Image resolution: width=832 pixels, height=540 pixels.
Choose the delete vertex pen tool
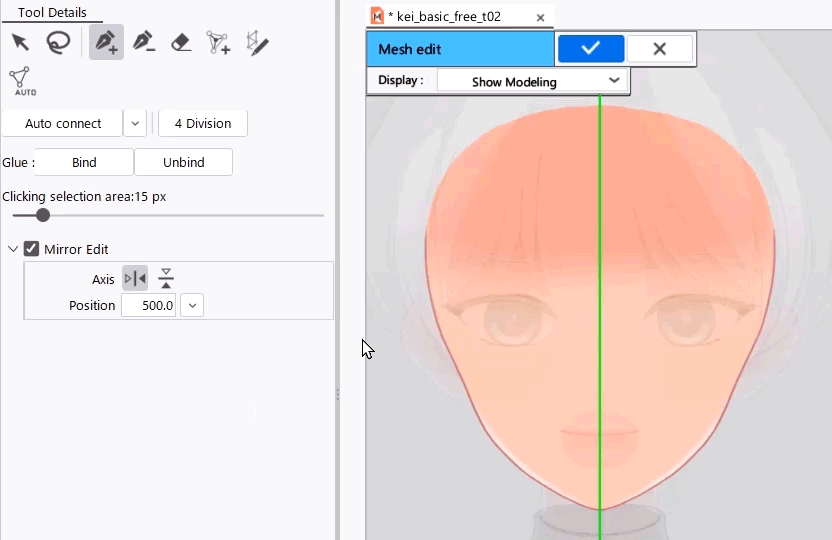click(144, 42)
